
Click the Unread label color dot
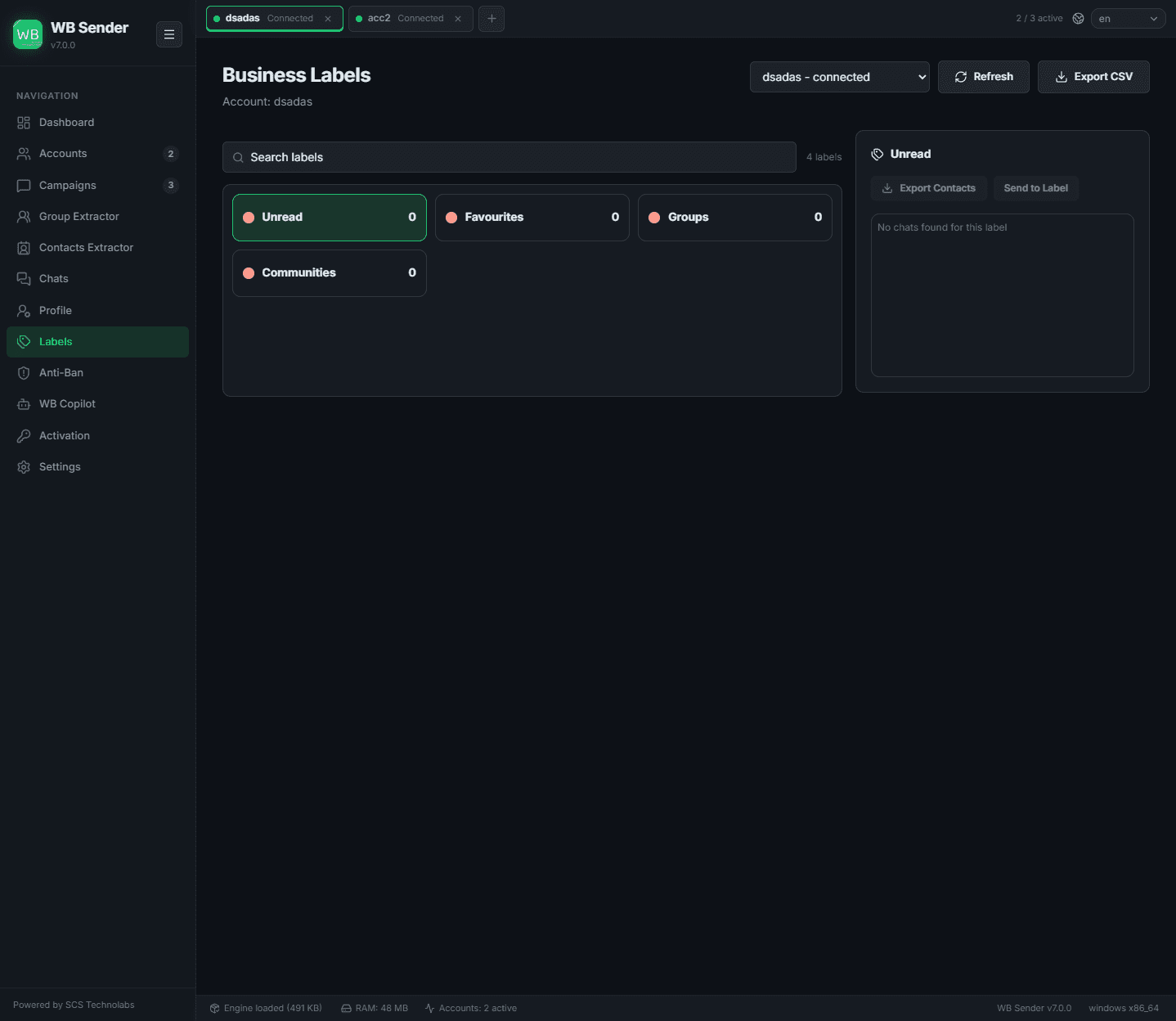tap(249, 218)
